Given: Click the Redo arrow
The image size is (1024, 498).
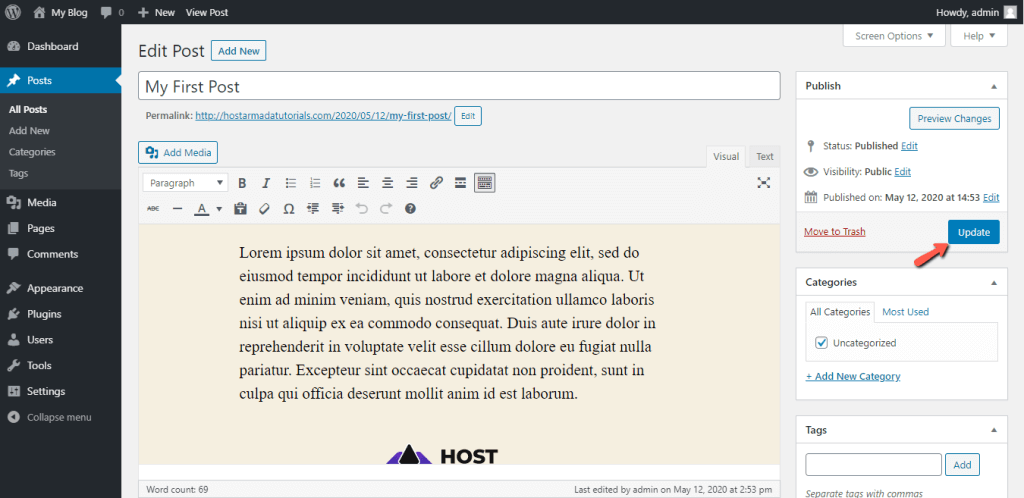Looking at the screenshot, I should pyautogui.click(x=386, y=209).
